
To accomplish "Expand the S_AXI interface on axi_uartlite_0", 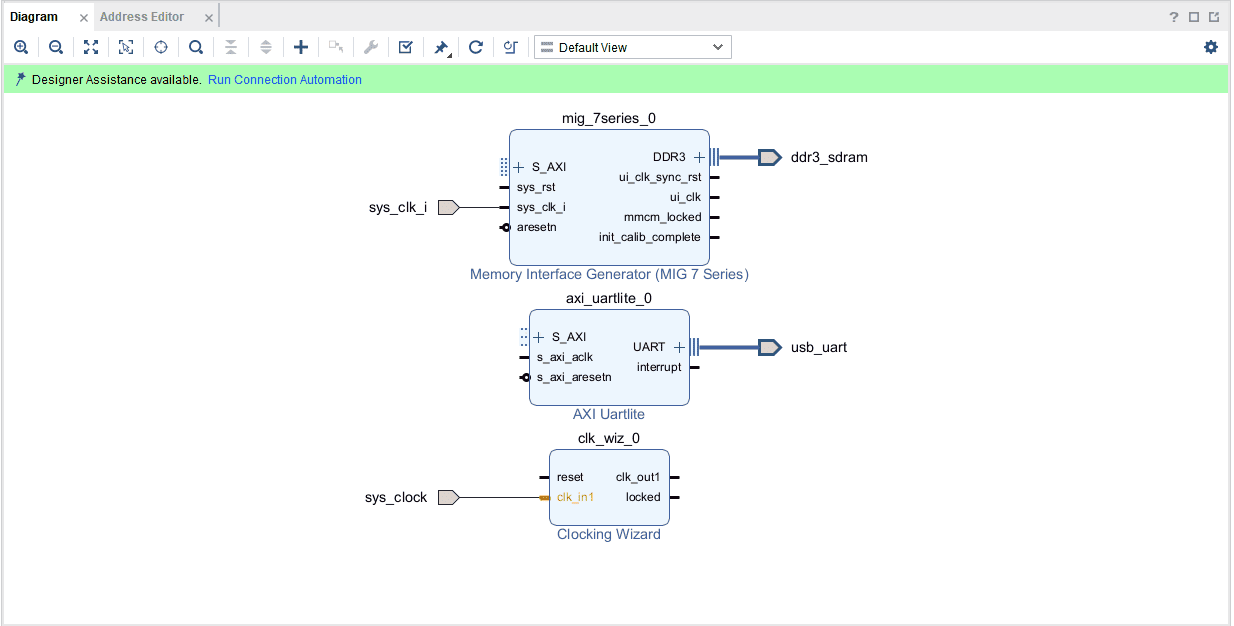I will click(x=539, y=337).
